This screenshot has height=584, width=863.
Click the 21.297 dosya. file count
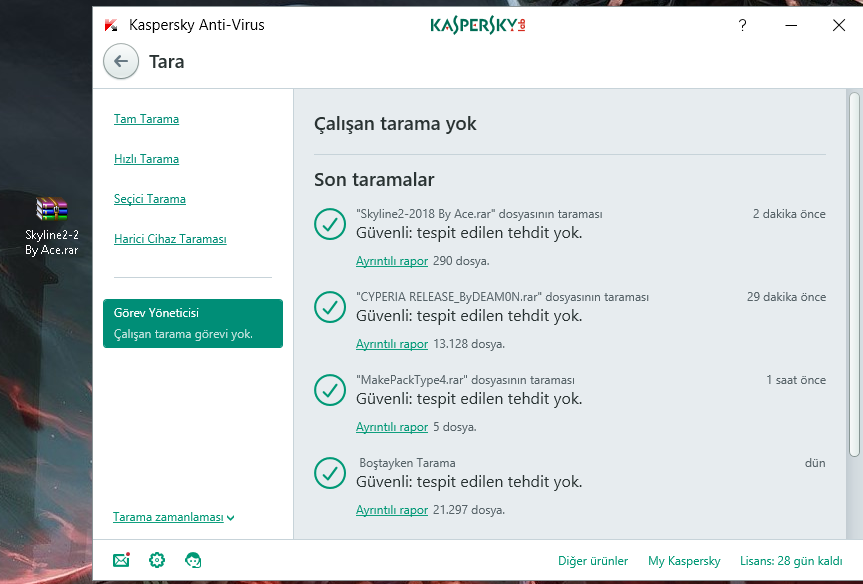pos(469,510)
